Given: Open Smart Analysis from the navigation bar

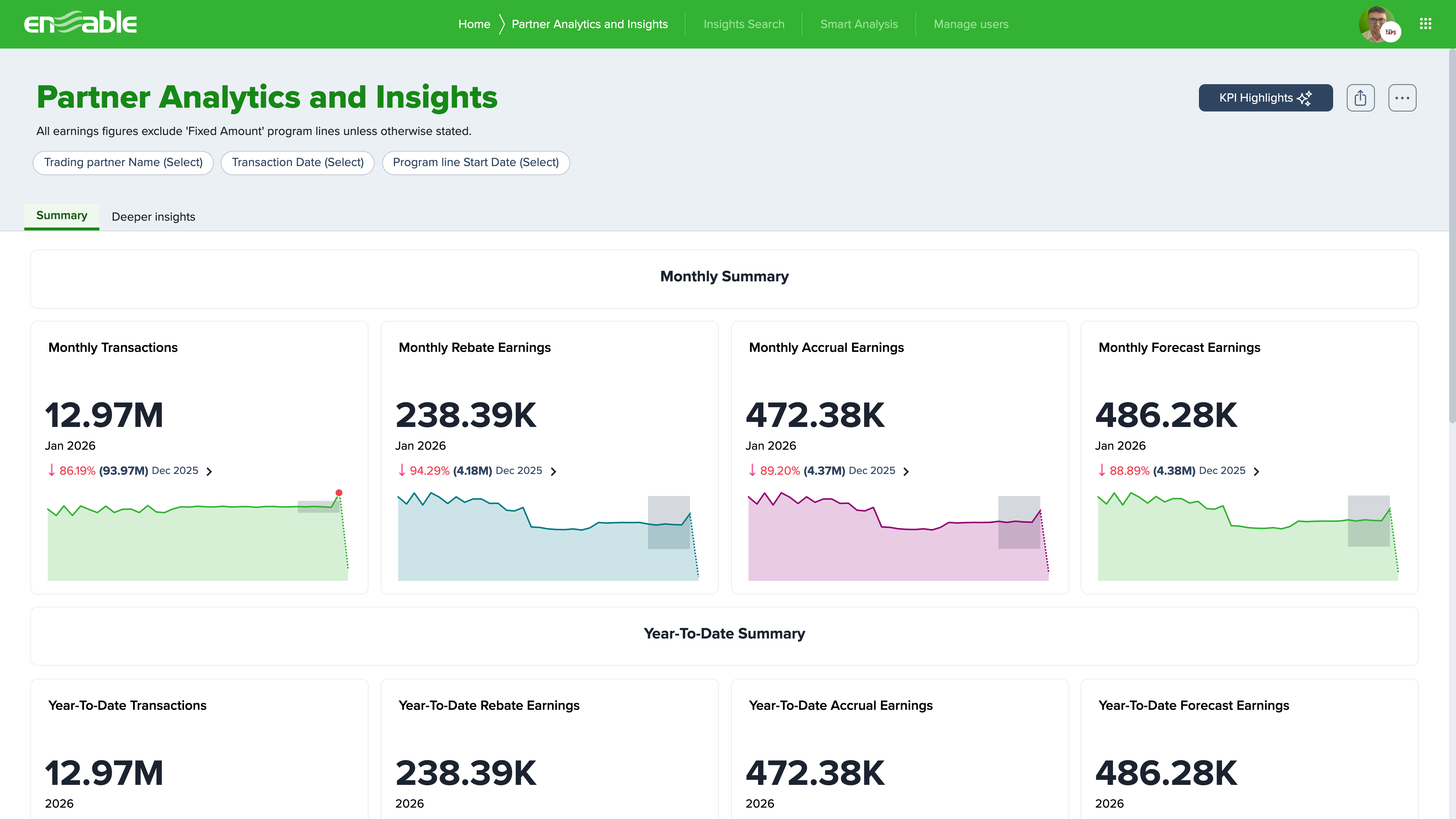Looking at the screenshot, I should [x=859, y=24].
